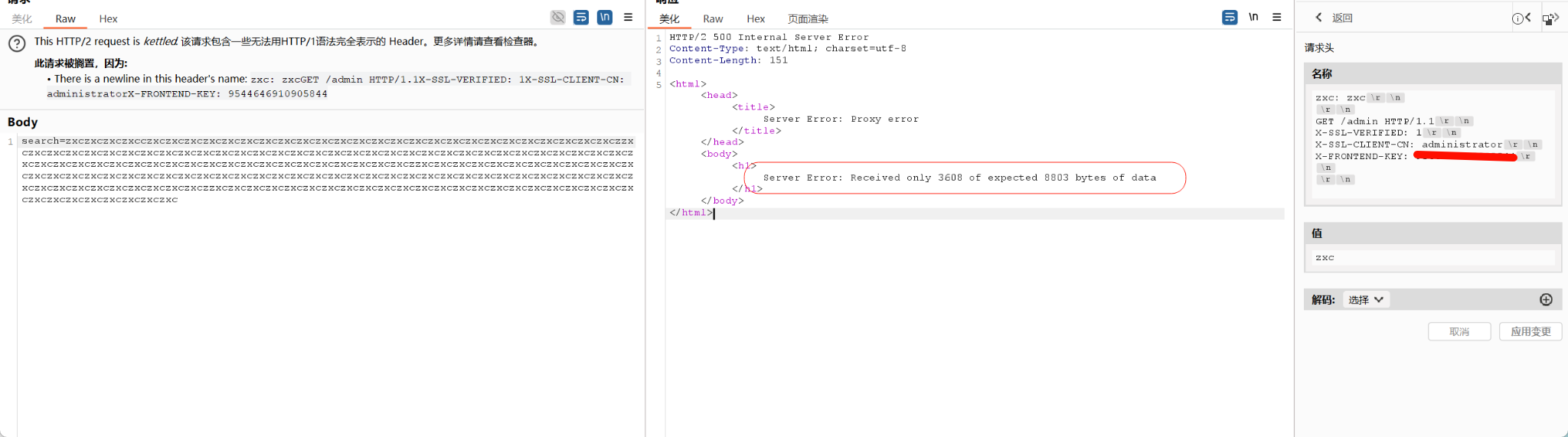Click the 应用变更 button
Image resolution: width=1568 pixels, height=437 pixels.
click(x=1530, y=331)
